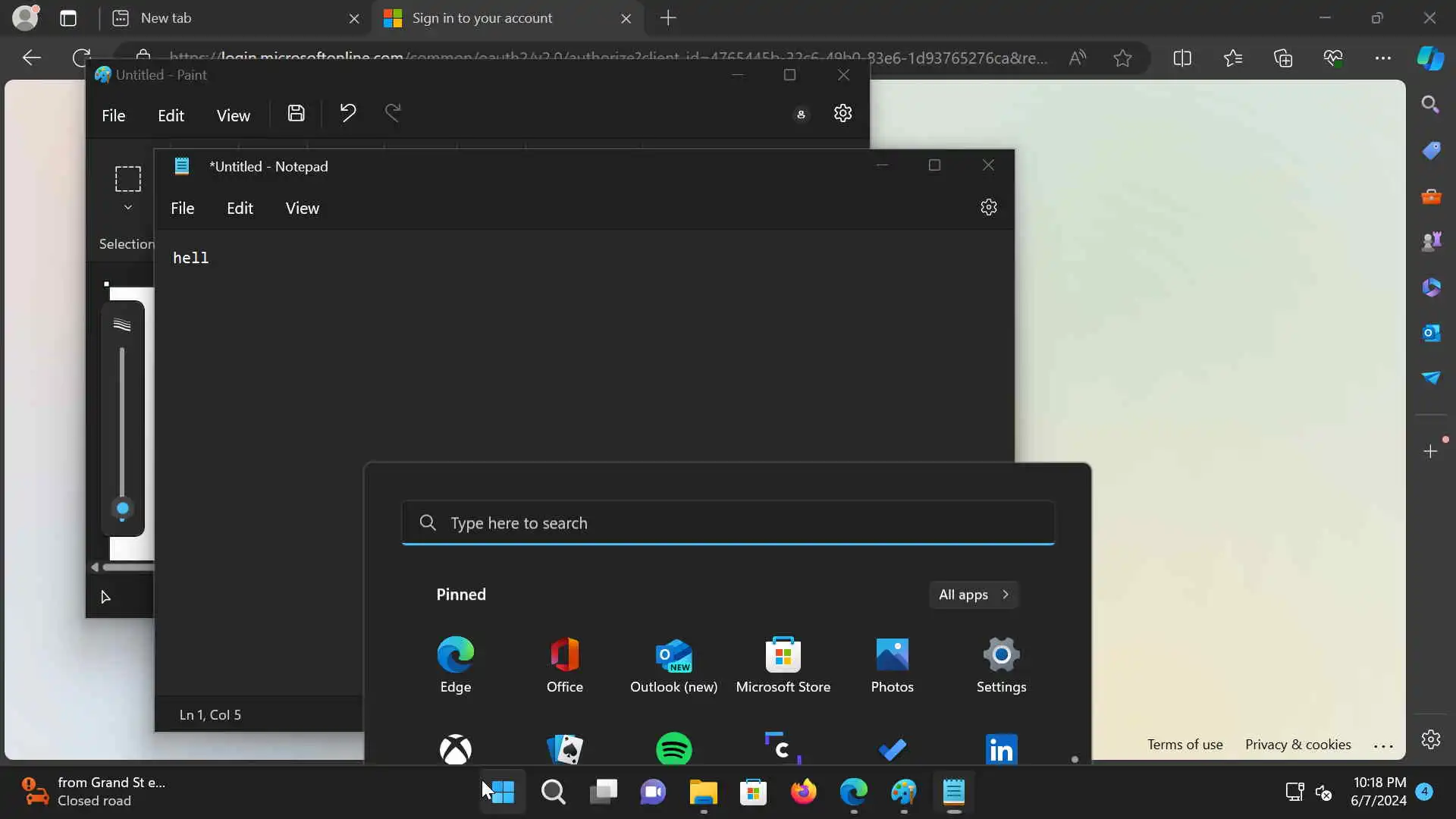Toggle the Windows Start button
The image size is (1456, 819).
click(x=502, y=792)
